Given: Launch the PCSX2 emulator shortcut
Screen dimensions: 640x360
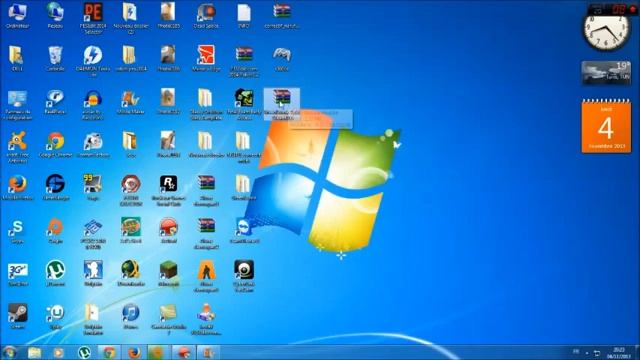Looking at the screenshot, I should click(x=93, y=233).
